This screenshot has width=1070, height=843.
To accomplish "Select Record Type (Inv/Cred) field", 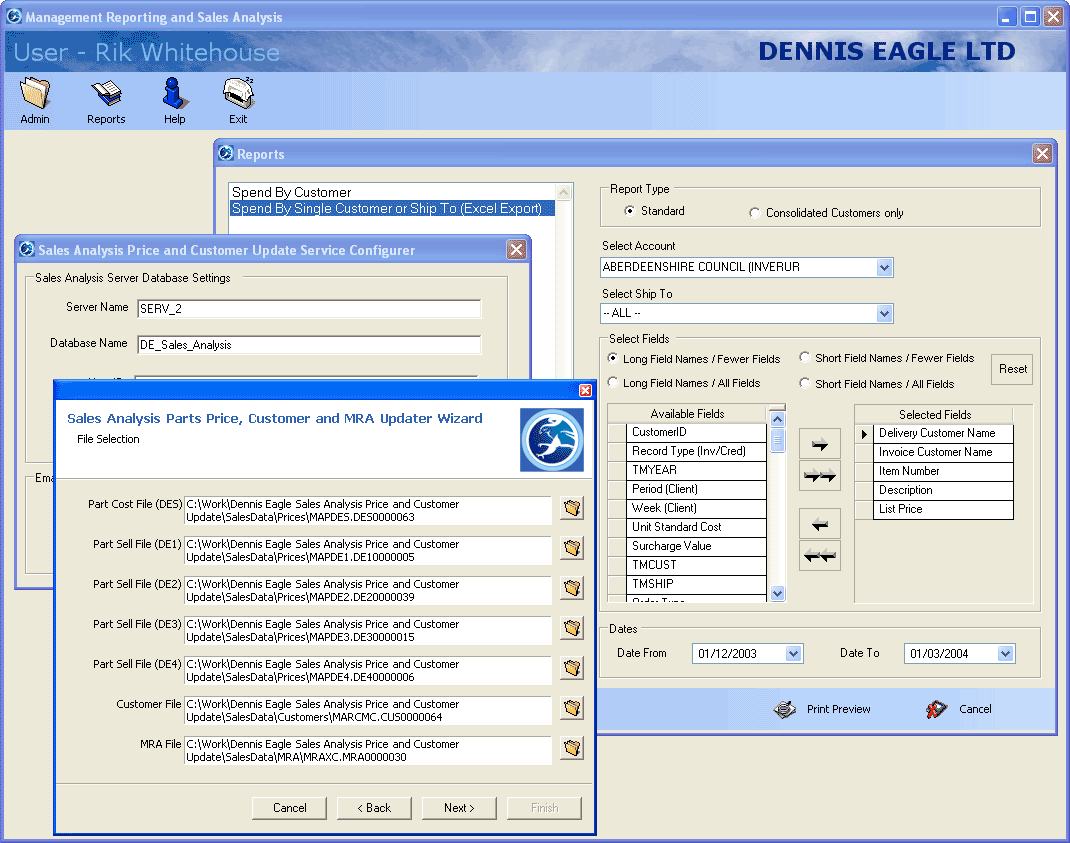I will tap(696, 451).
